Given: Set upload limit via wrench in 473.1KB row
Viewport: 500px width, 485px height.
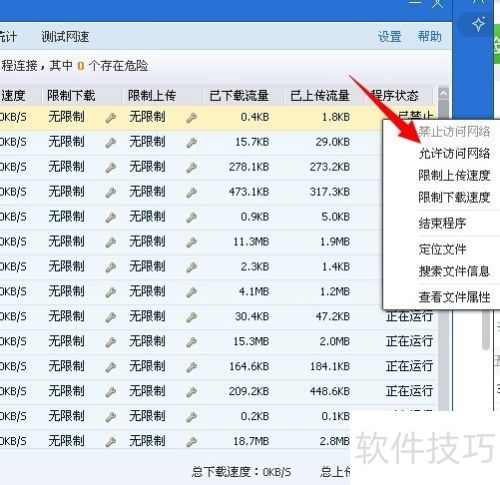Looking at the screenshot, I should (191, 193).
